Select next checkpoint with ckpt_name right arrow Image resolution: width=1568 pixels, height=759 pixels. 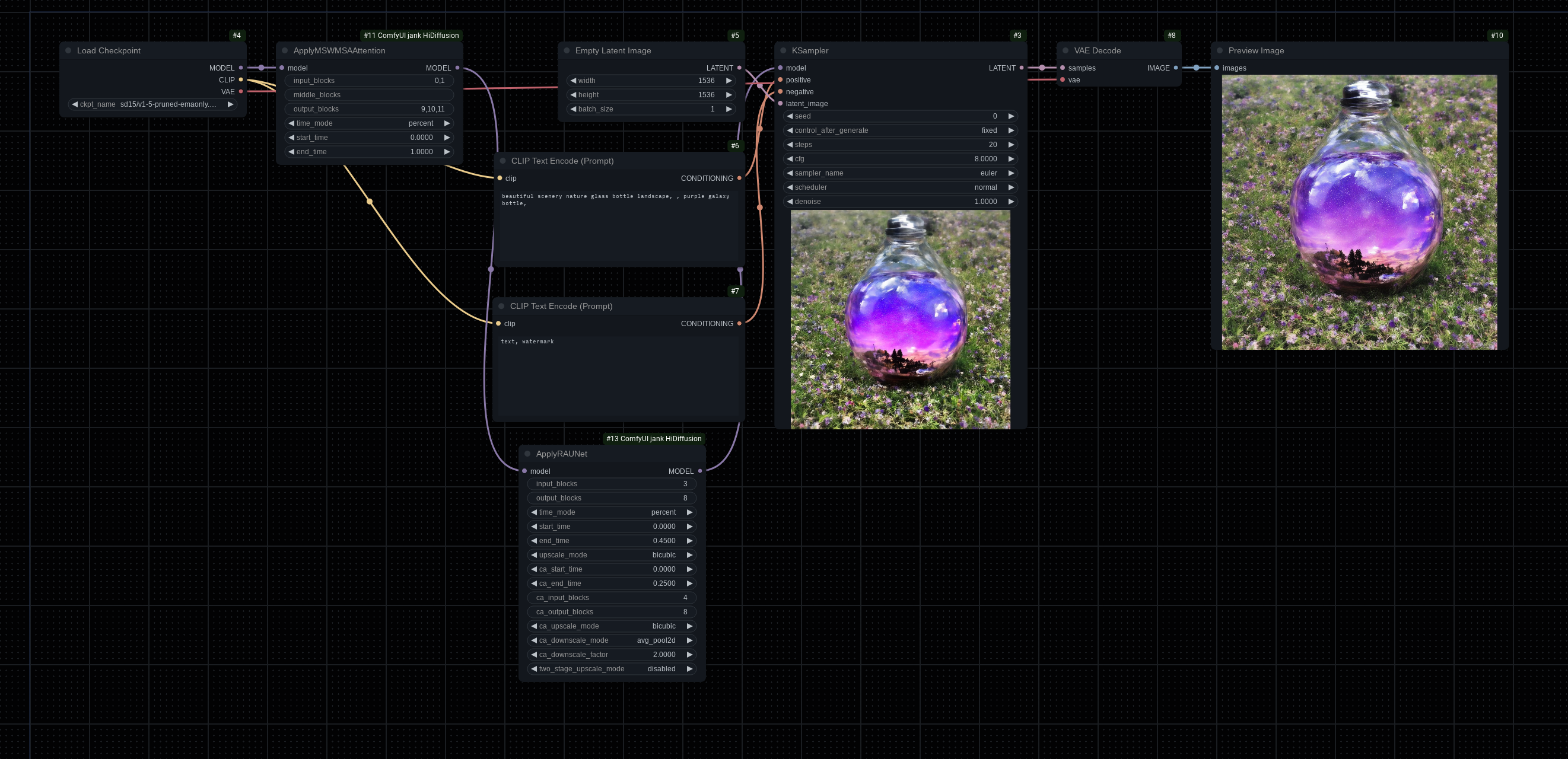click(231, 104)
